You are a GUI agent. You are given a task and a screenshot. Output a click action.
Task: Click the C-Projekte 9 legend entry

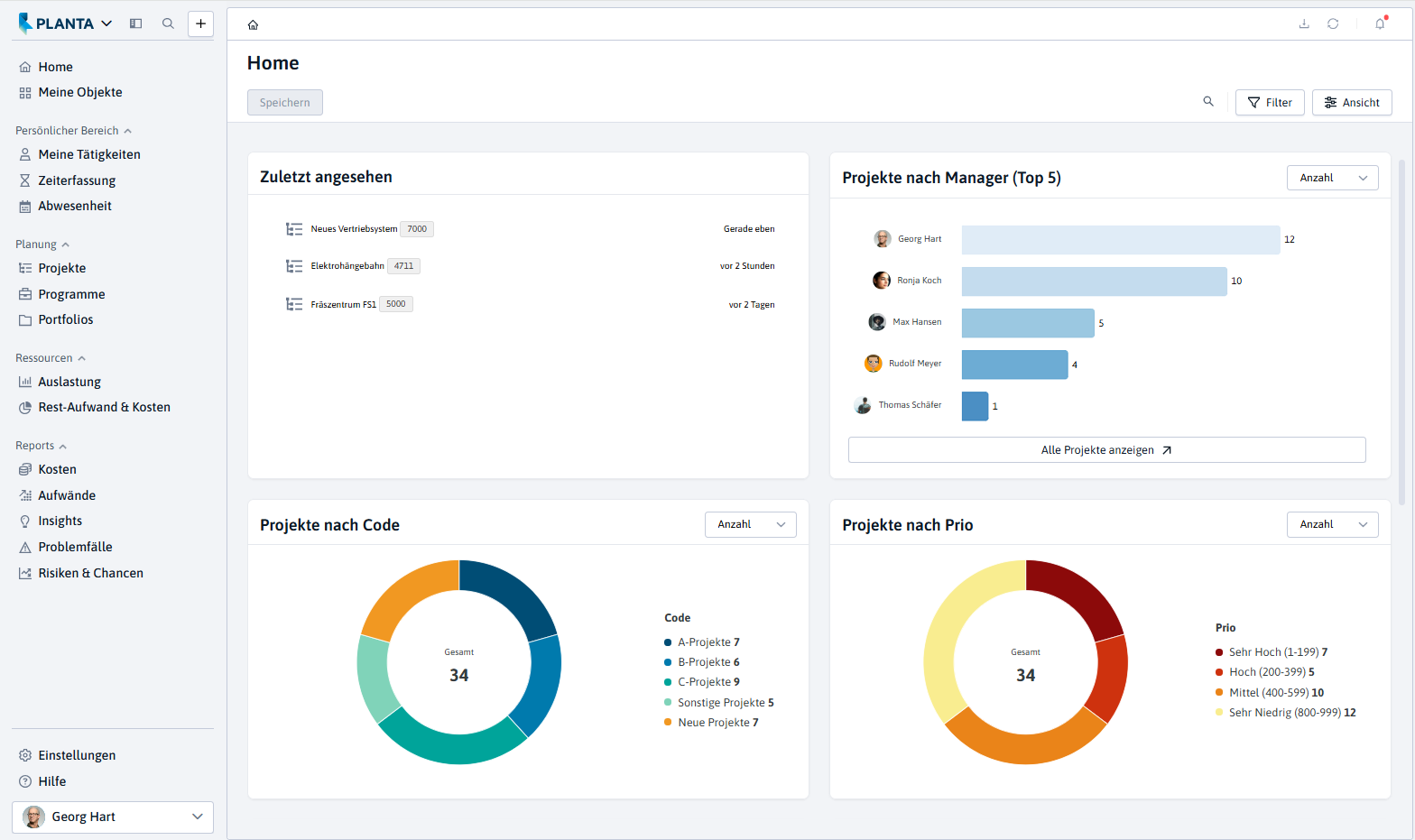[x=702, y=682]
